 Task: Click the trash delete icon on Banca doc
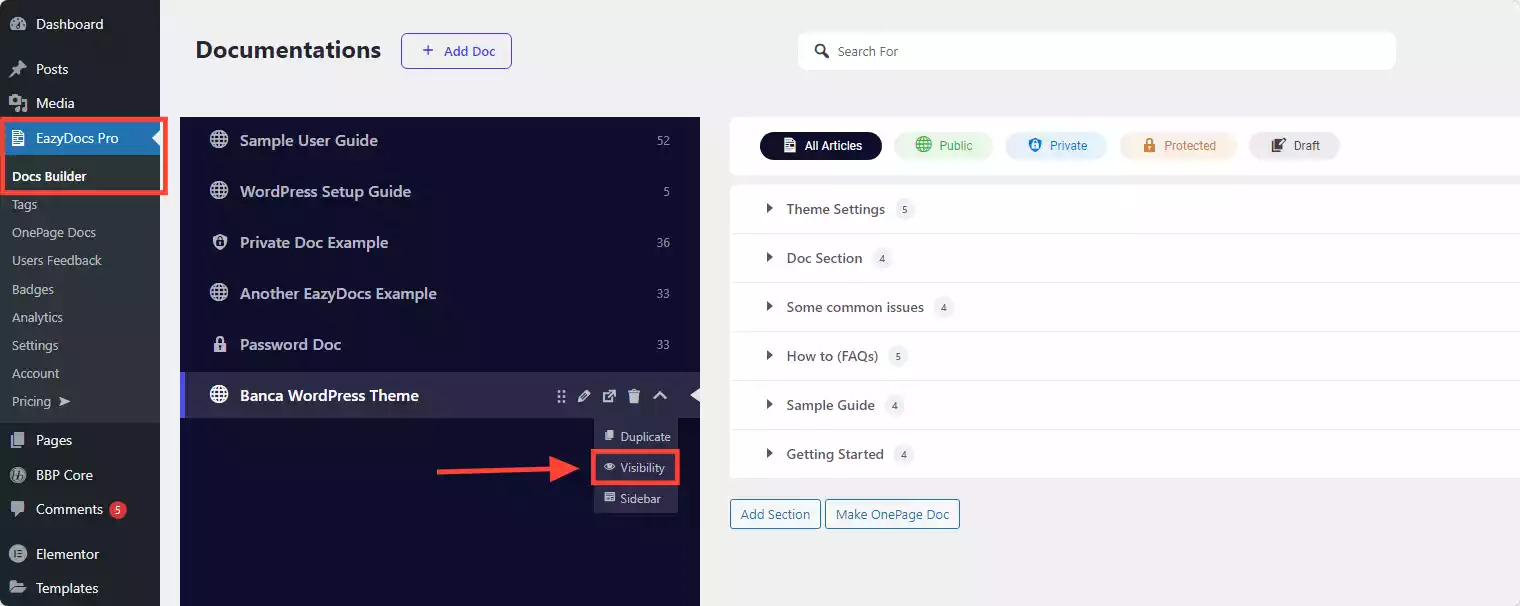pos(634,396)
